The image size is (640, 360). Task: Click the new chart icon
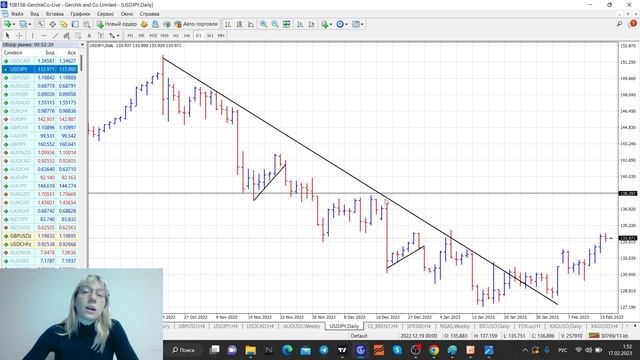coord(7,24)
